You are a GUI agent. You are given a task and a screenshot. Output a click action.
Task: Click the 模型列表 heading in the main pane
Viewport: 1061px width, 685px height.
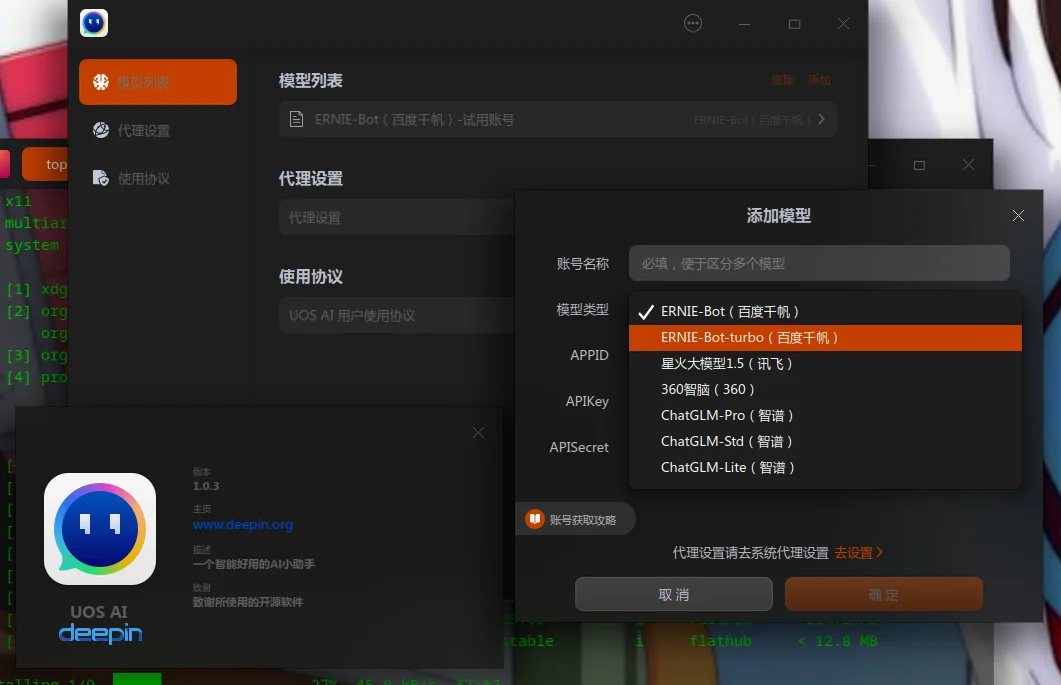311,81
